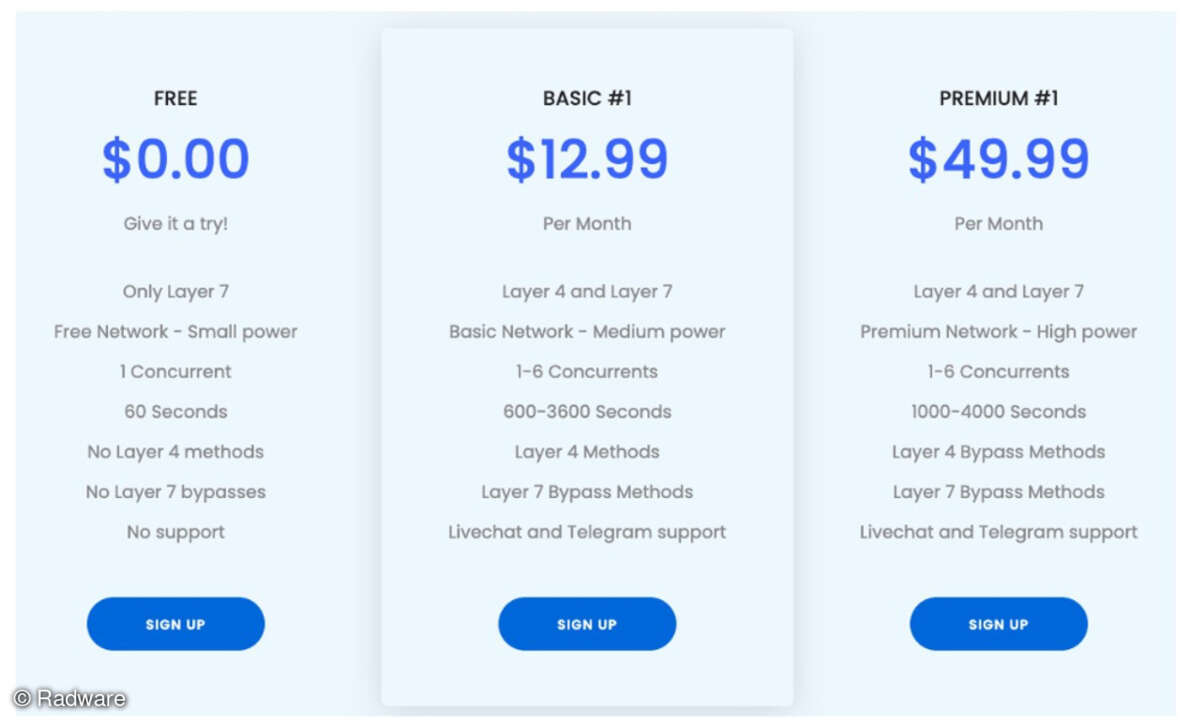This screenshot has height=720, width=1200.
Task: Click 'Only Layer 7' feature line
Action: point(176,292)
